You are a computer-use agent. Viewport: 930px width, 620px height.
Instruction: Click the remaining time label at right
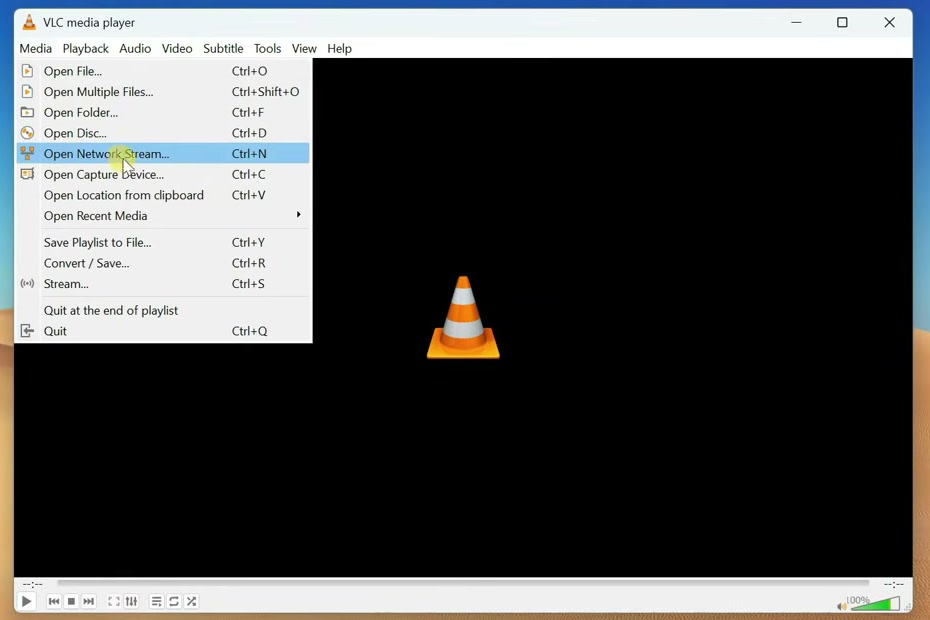894,584
